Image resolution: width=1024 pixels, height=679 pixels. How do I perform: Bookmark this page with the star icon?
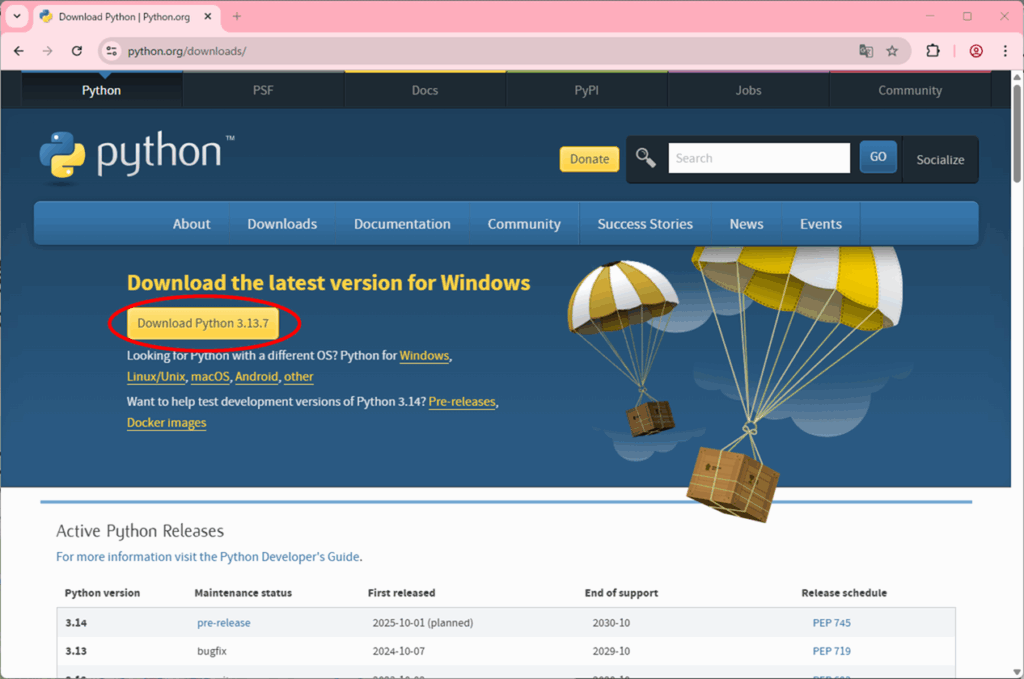pos(892,51)
